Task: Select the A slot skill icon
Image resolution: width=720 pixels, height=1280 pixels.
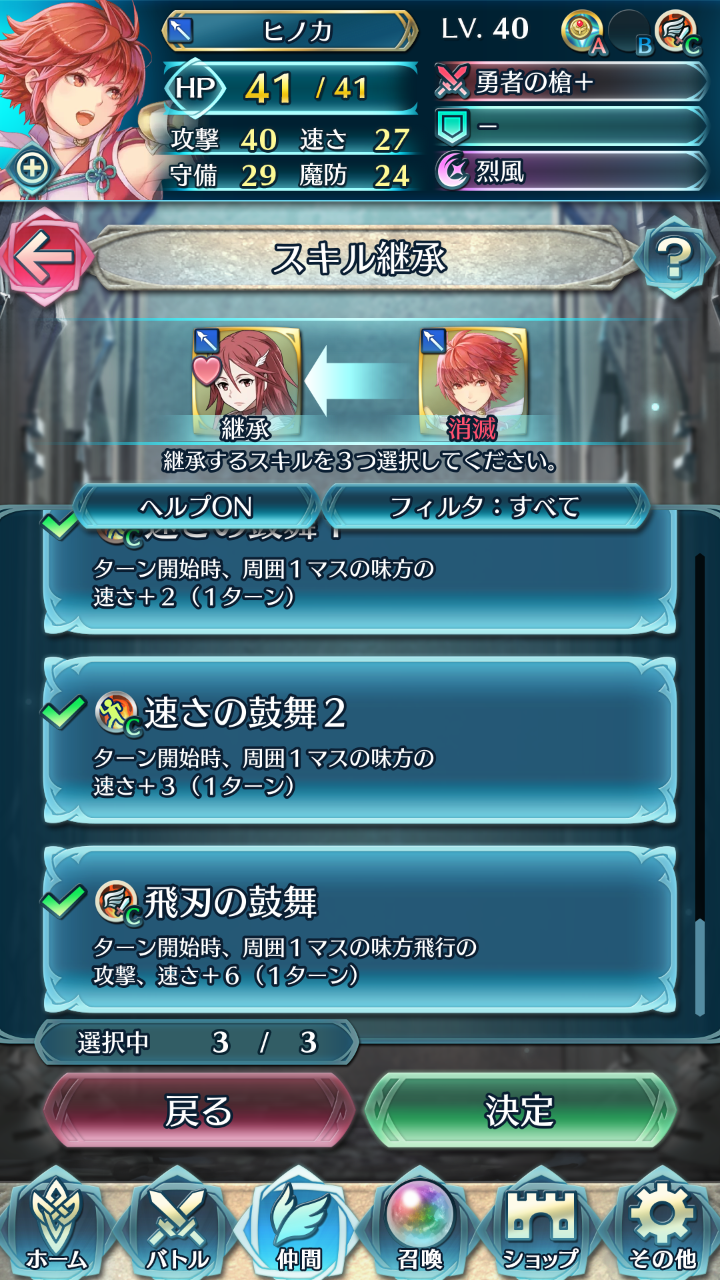Action: coord(582,30)
